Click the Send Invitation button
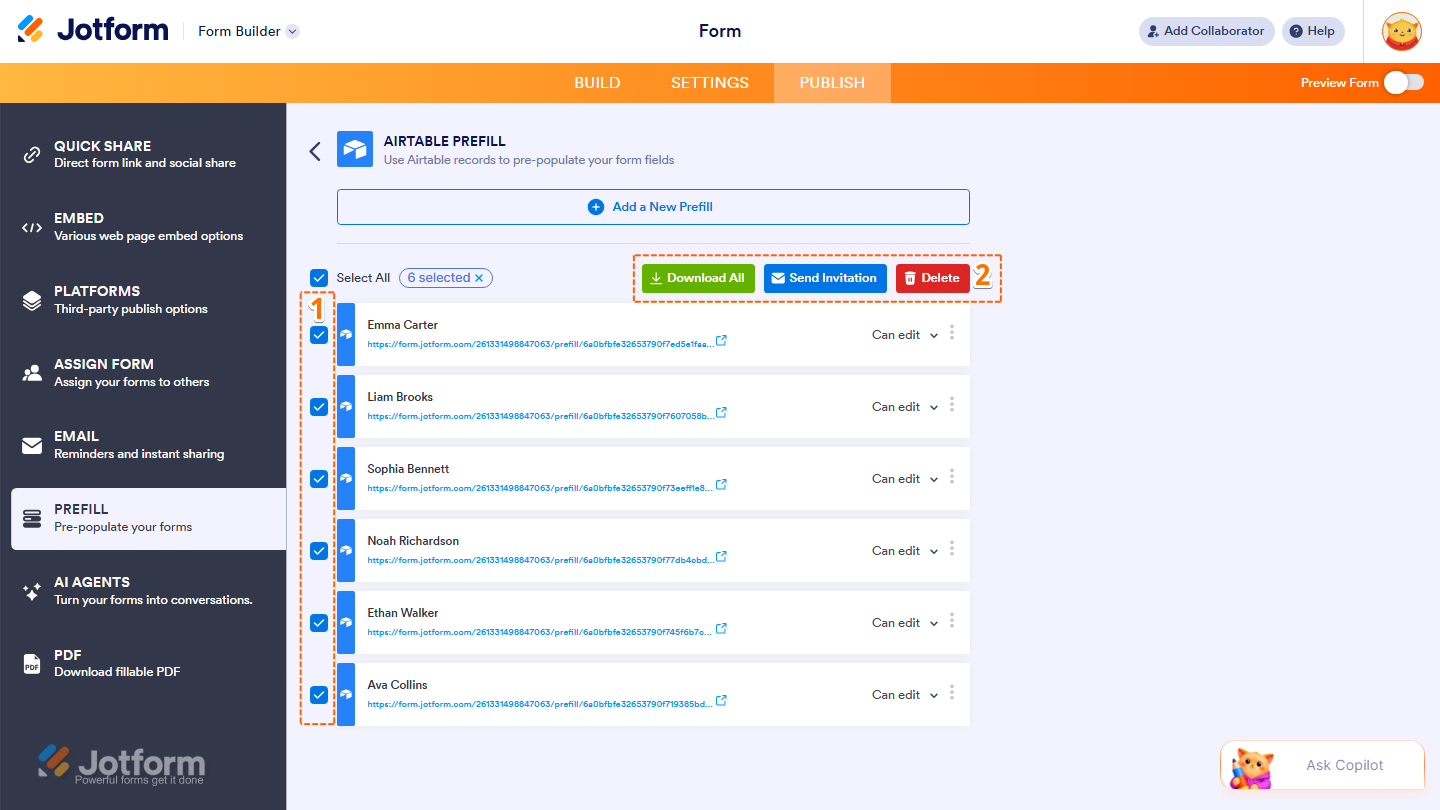Viewport: 1440px width, 810px height. [825, 278]
